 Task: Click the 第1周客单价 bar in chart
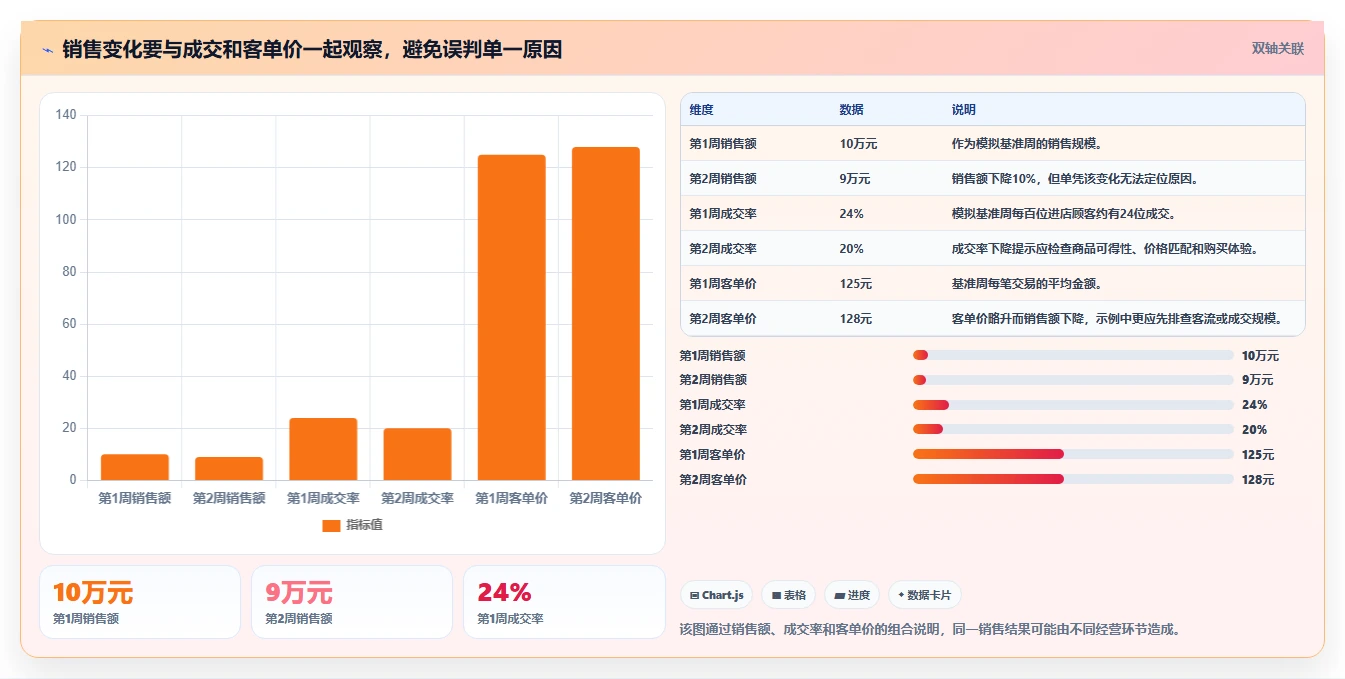[x=511, y=317]
